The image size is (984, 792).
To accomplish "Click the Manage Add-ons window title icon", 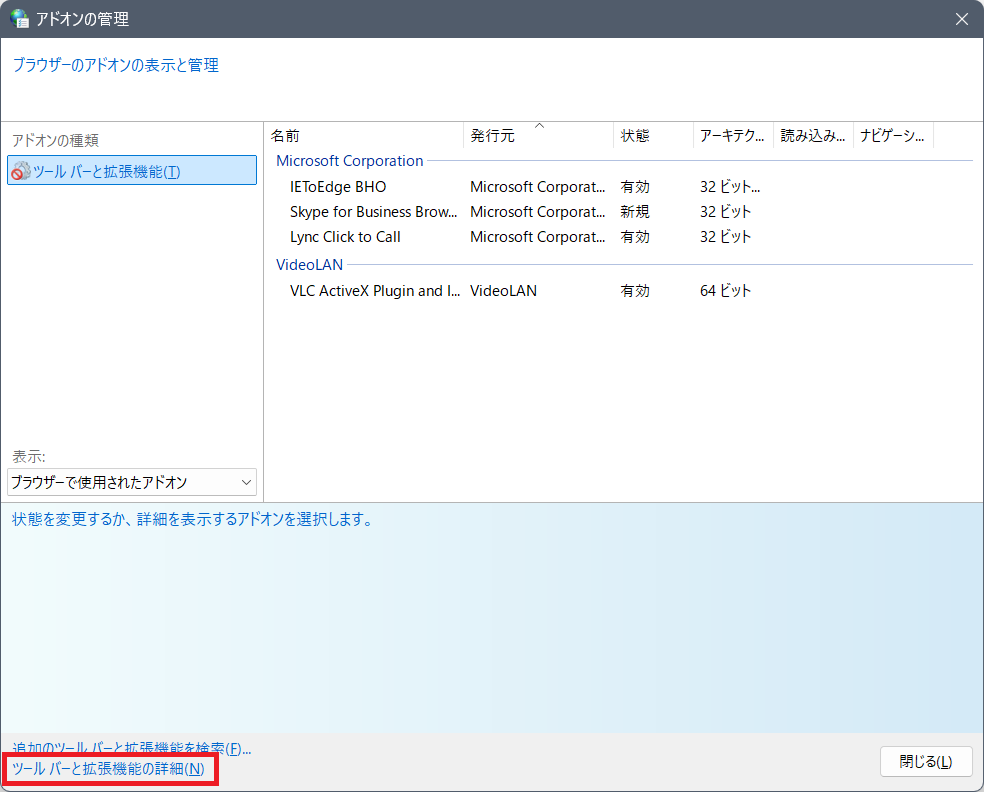I will click(x=20, y=19).
